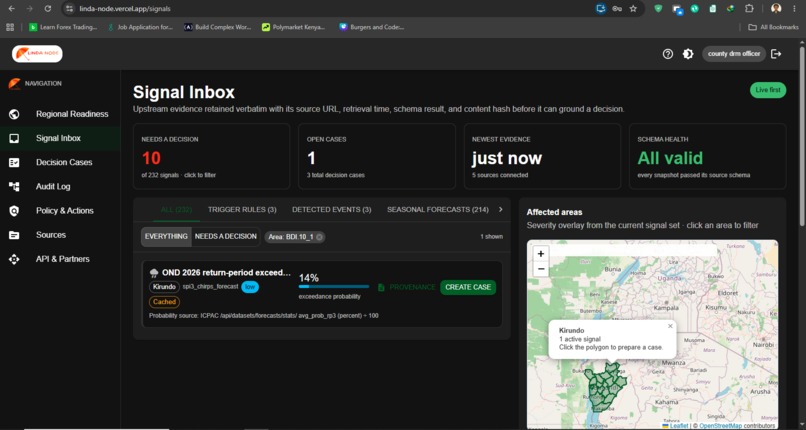Reload the page in browser
This screenshot has height=430, width=806.
pos(47,9)
